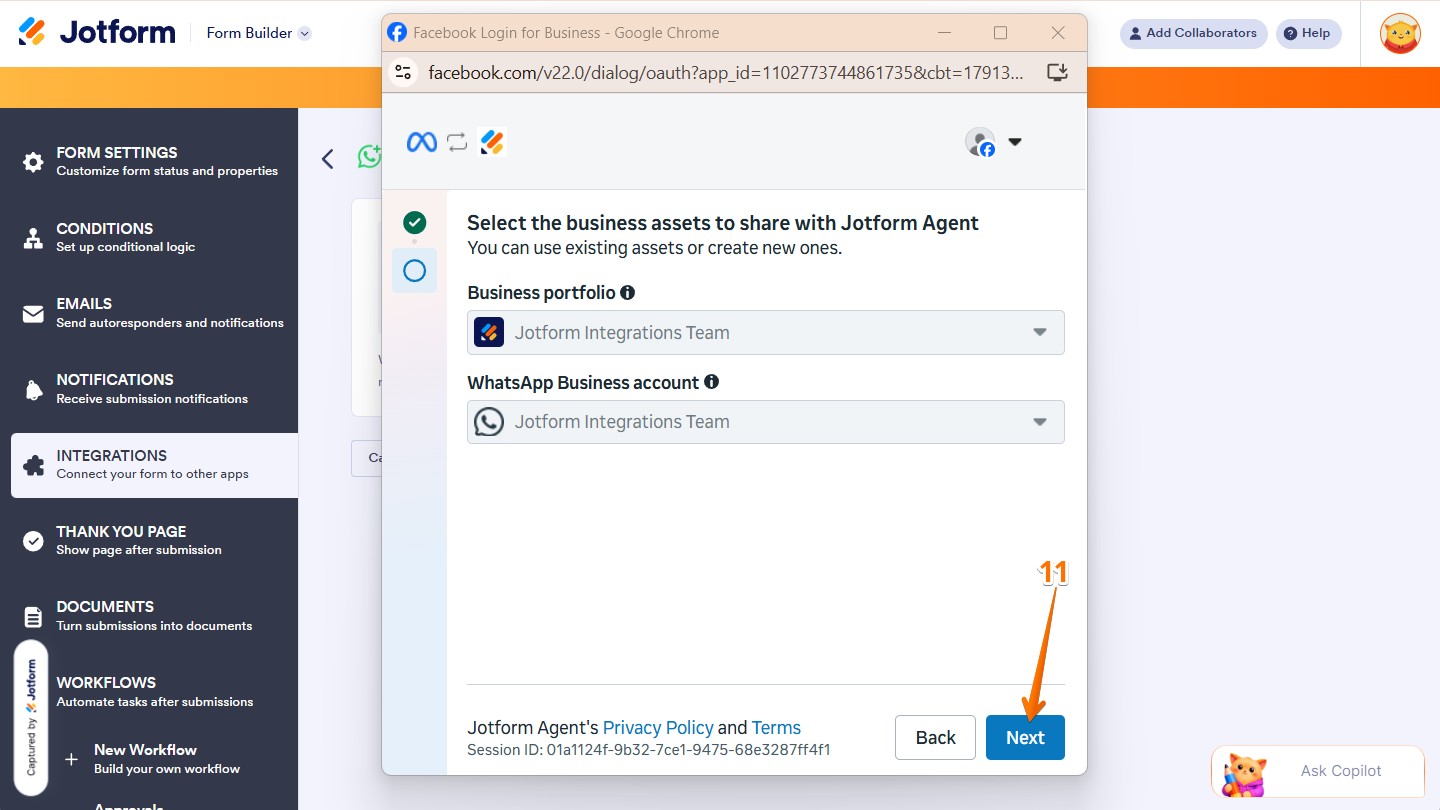Click the Integrations puzzle icon
The height and width of the screenshot is (810, 1440).
coord(33,465)
